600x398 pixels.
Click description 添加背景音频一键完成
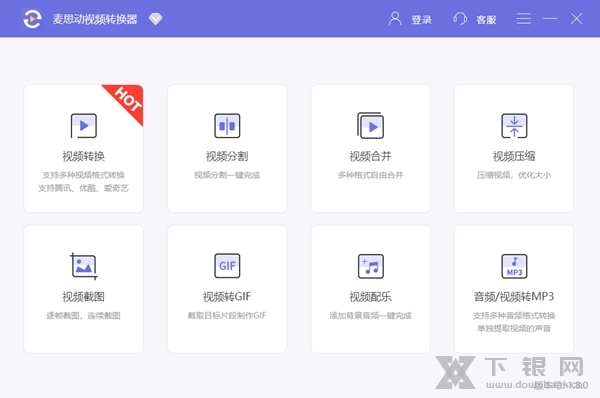[x=370, y=316]
